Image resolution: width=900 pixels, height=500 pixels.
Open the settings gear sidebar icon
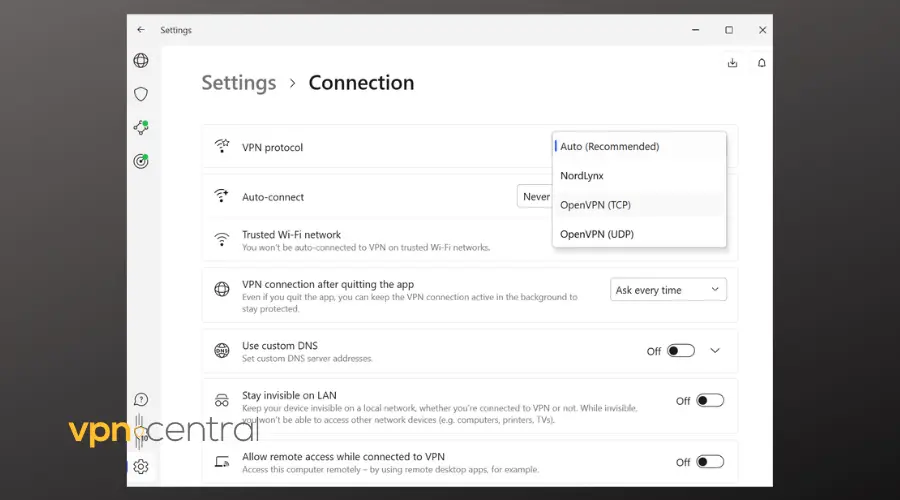tap(141, 467)
